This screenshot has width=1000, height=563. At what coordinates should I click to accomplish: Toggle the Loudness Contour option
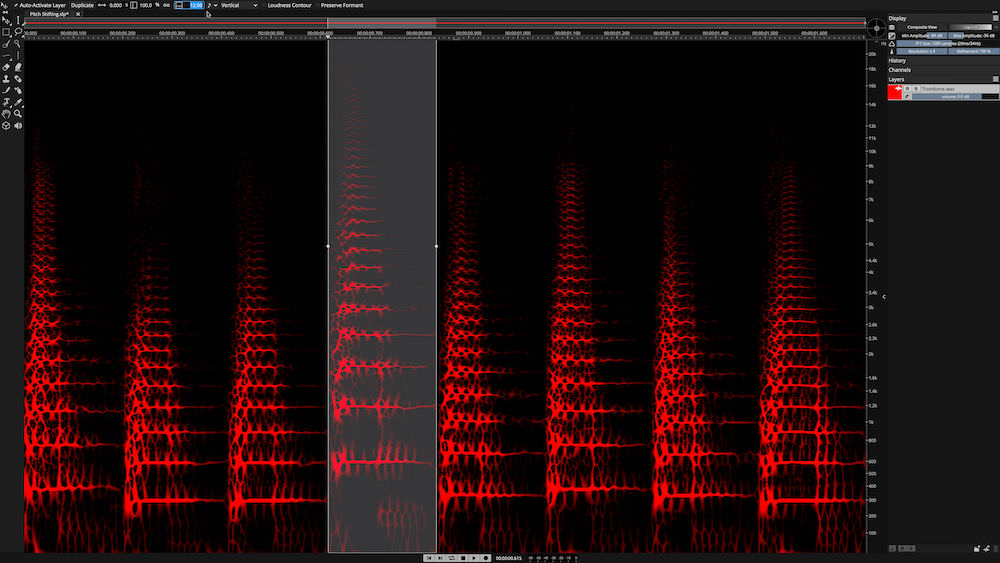[289, 5]
